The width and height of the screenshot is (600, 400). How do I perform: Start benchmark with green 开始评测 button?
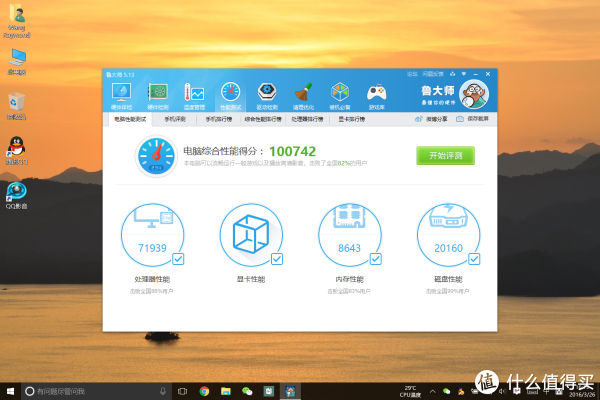tap(445, 155)
